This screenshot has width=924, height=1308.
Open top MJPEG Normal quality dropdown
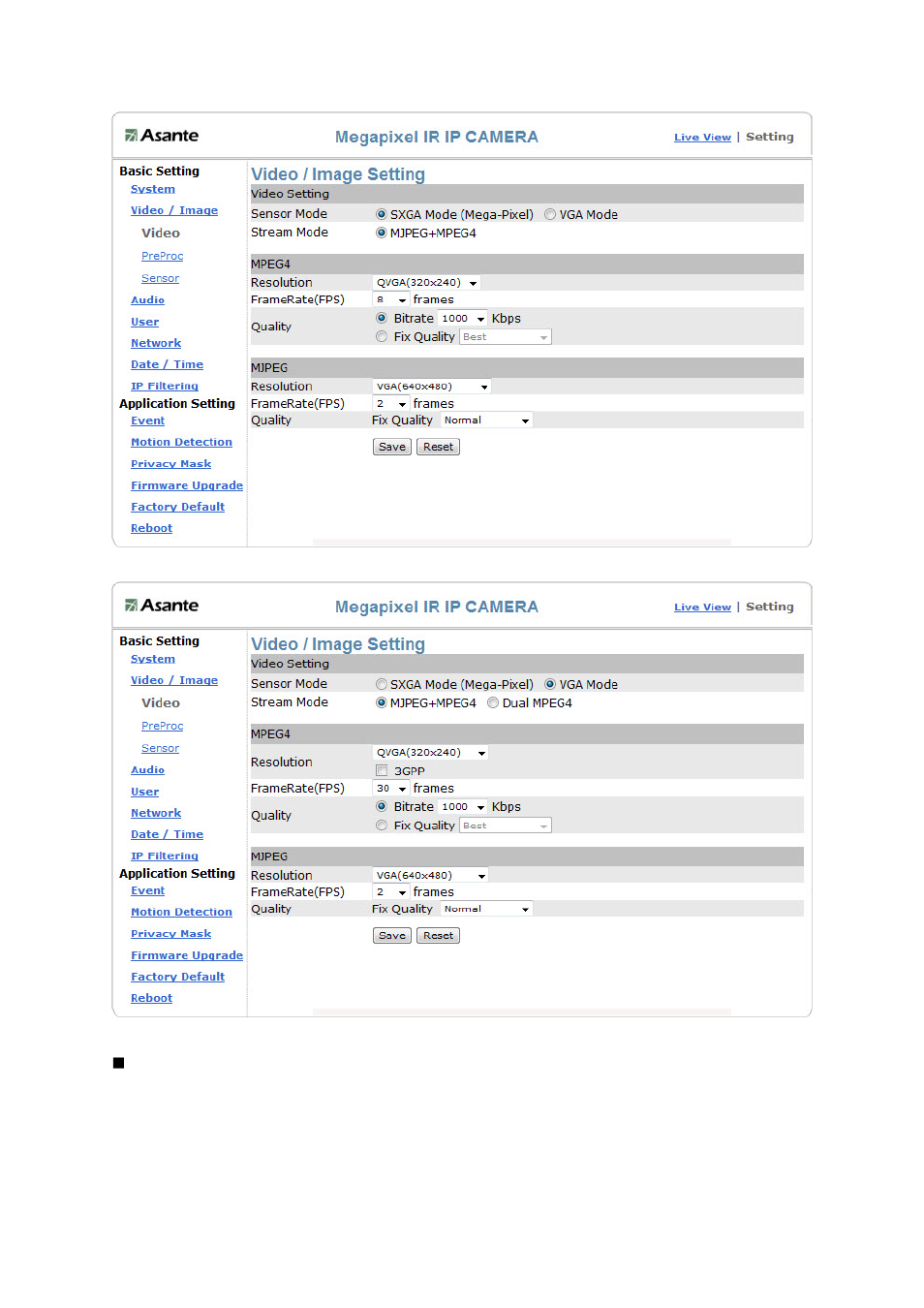(486, 420)
